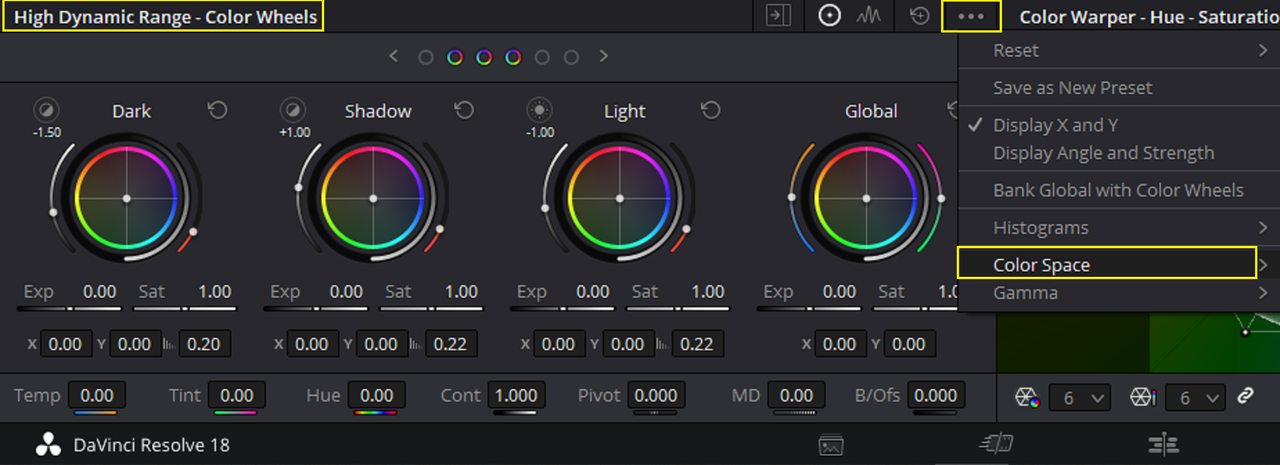Click the B/Ofs value field
The width and height of the screenshot is (1280, 465).
pos(936,395)
